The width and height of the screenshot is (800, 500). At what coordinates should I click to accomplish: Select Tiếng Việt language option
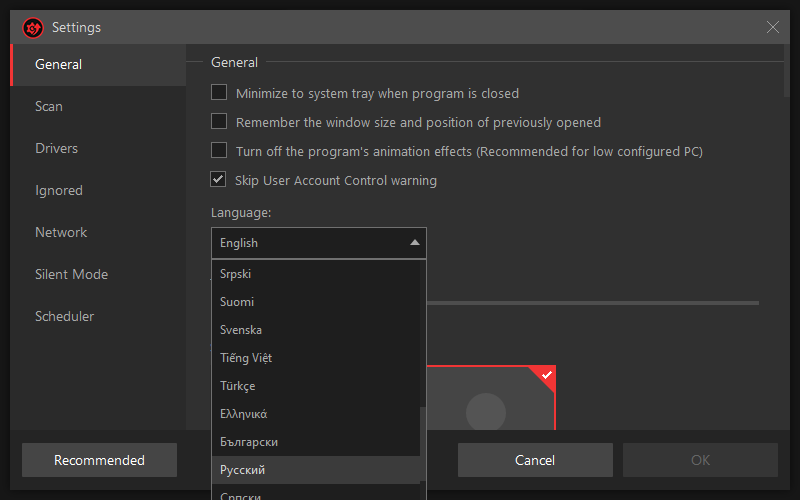coord(316,358)
